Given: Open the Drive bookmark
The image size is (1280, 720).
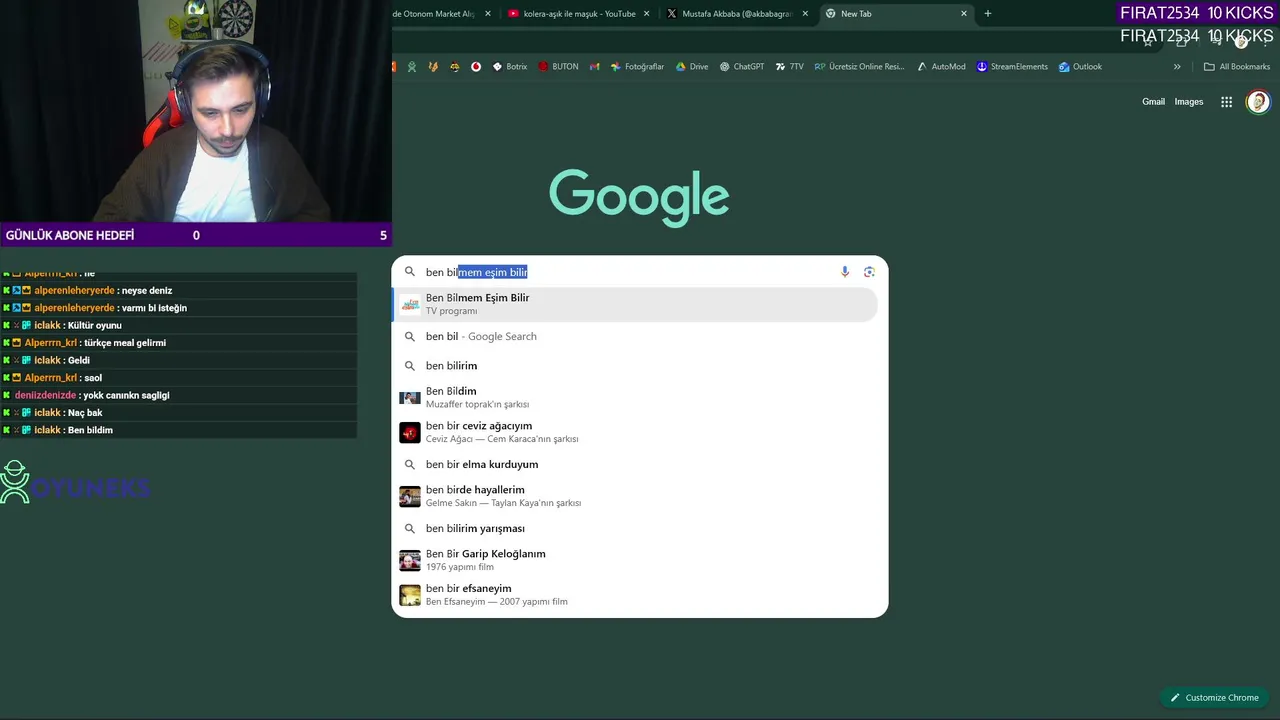Looking at the screenshot, I should coord(692,67).
